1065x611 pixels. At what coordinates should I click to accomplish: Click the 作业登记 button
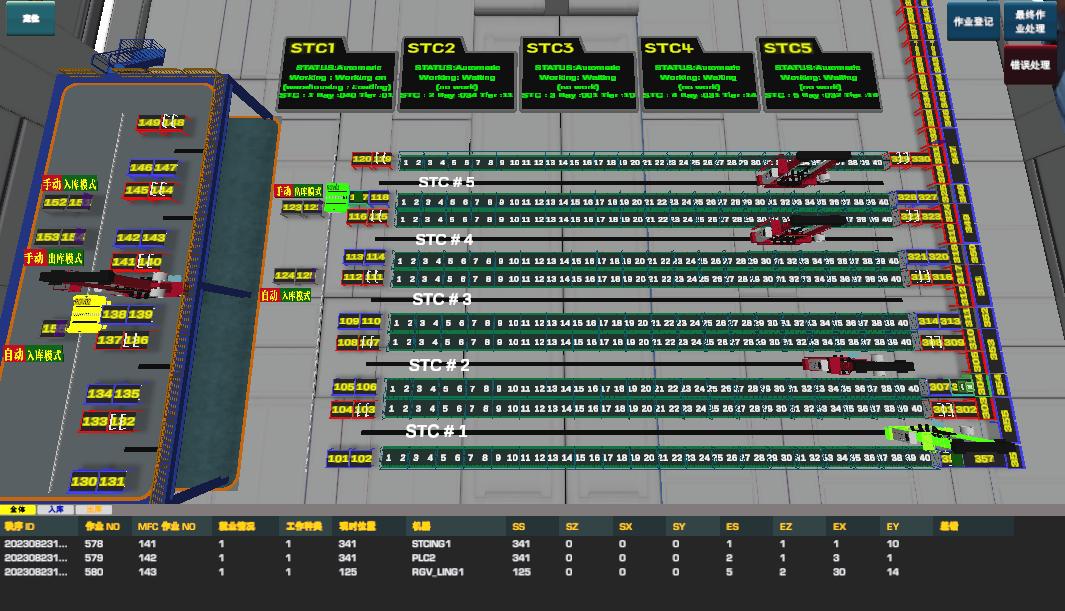tap(973, 22)
